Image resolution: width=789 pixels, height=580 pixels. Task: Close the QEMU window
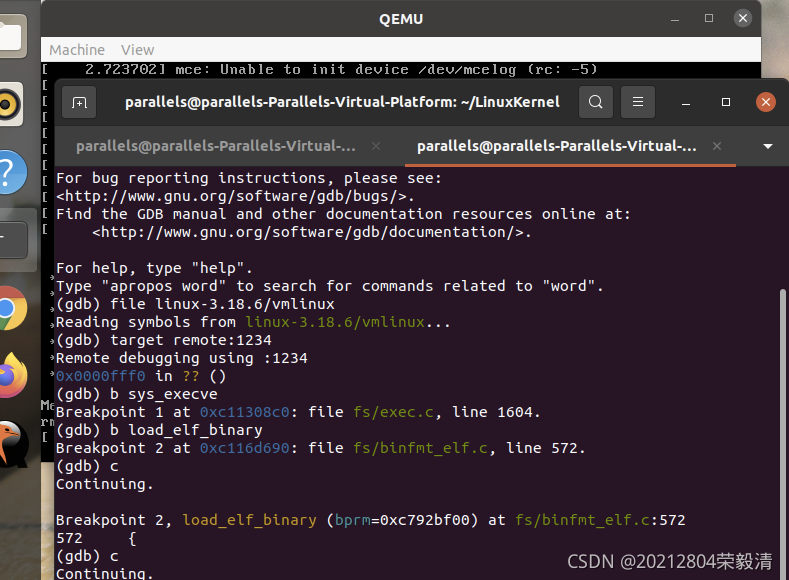pyautogui.click(x=743, y=19)
